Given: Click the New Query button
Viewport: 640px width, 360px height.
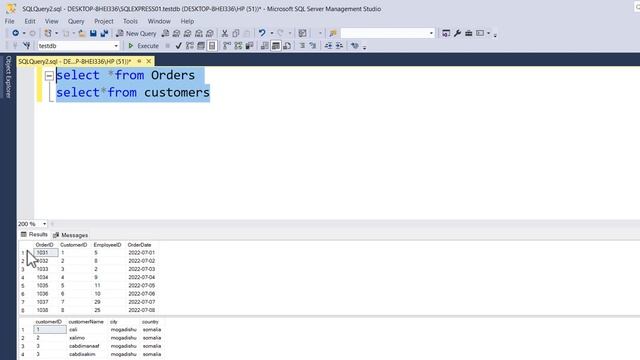Looking at the screenshot, I should 136,33.
